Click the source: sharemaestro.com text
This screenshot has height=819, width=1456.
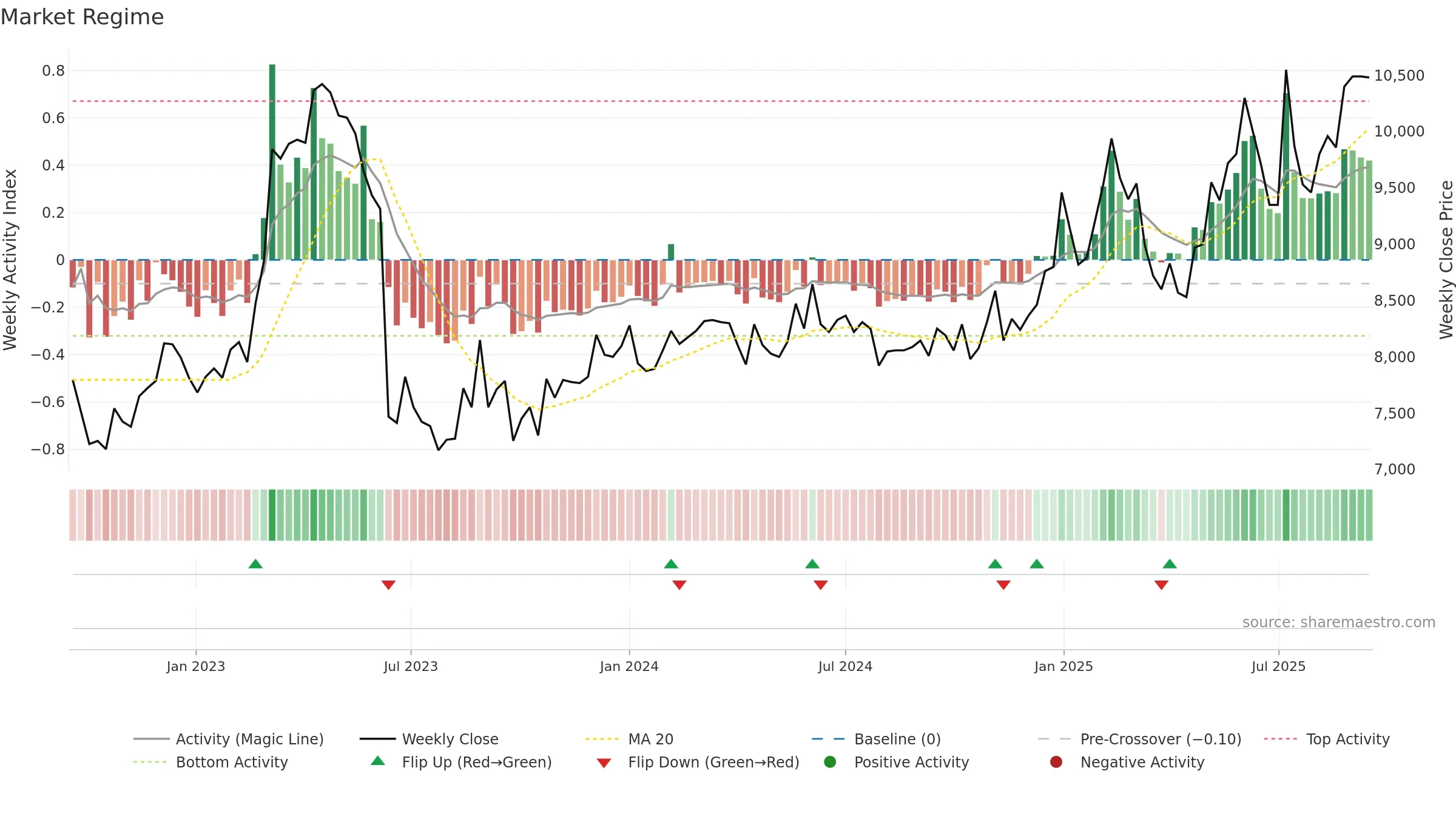(1339, 622)
